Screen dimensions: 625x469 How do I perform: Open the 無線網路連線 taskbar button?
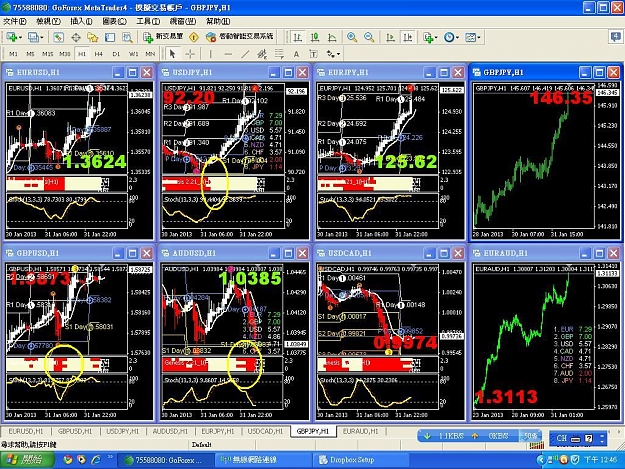tap(263, 460)
